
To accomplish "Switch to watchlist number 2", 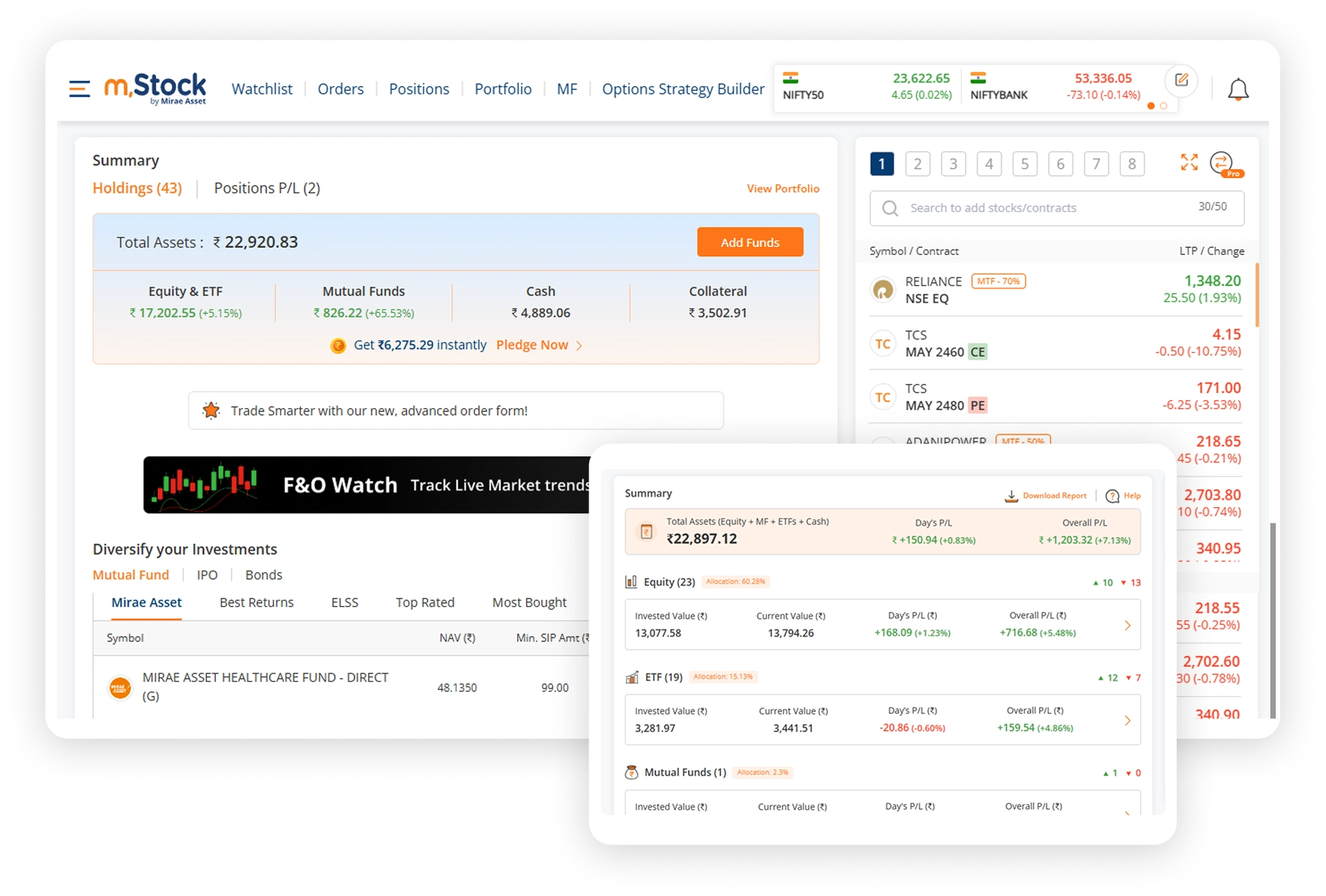I will point(917,163).
